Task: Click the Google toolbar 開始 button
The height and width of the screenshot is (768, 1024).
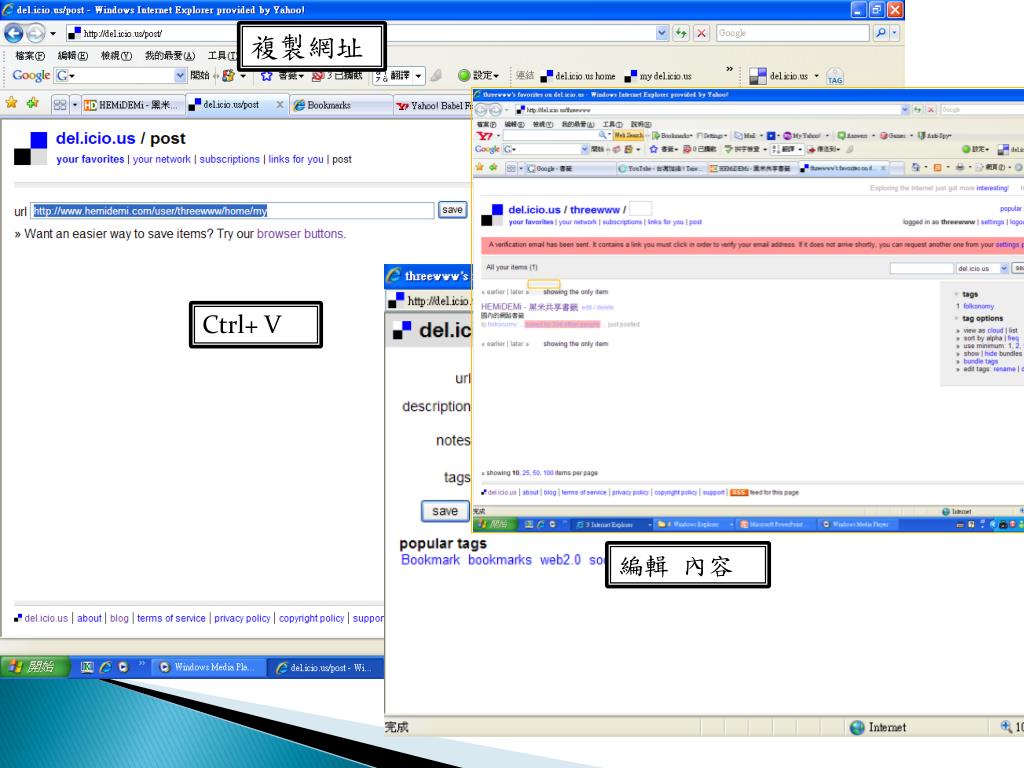Action: [200, 76]
